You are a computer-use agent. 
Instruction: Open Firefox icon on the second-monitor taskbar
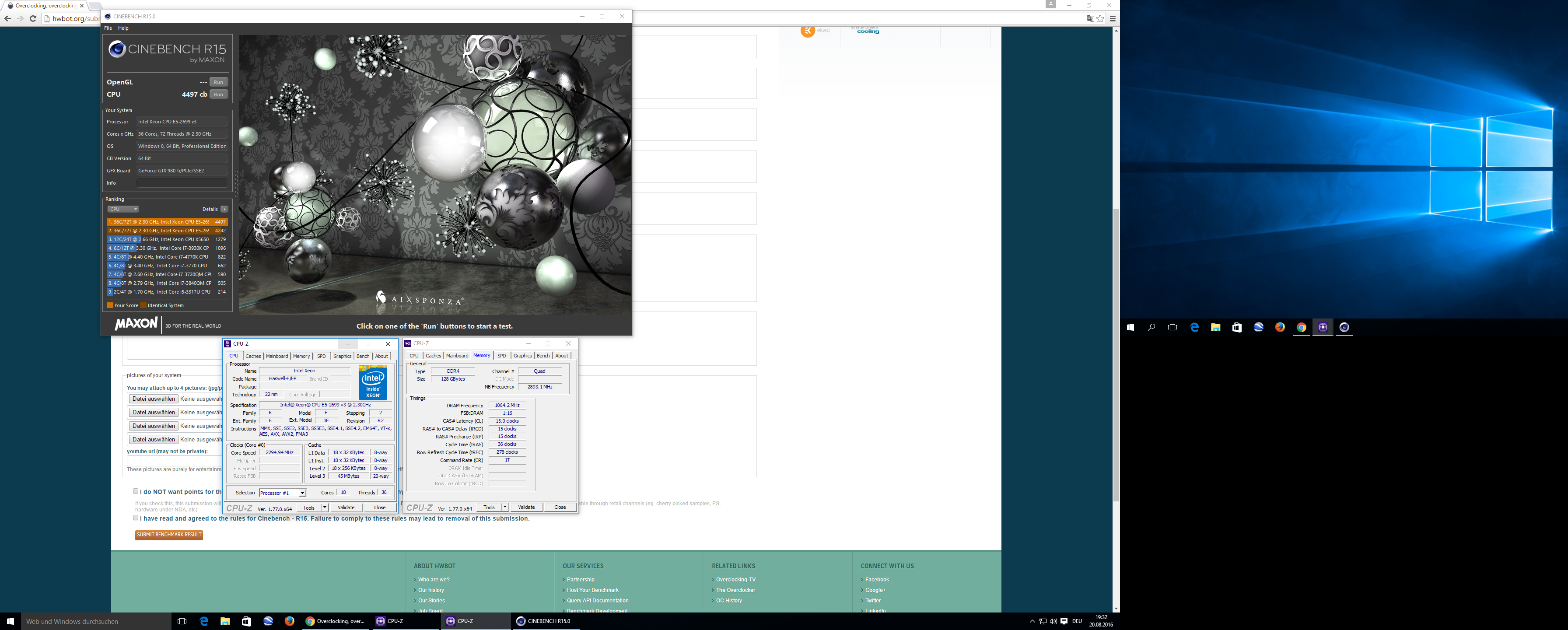click(1280, 328)
